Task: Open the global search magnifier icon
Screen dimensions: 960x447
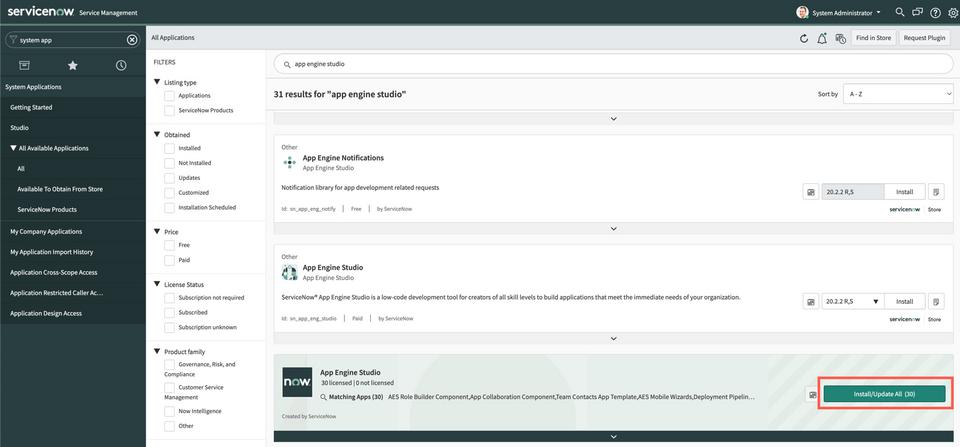Action: [899, 12]
